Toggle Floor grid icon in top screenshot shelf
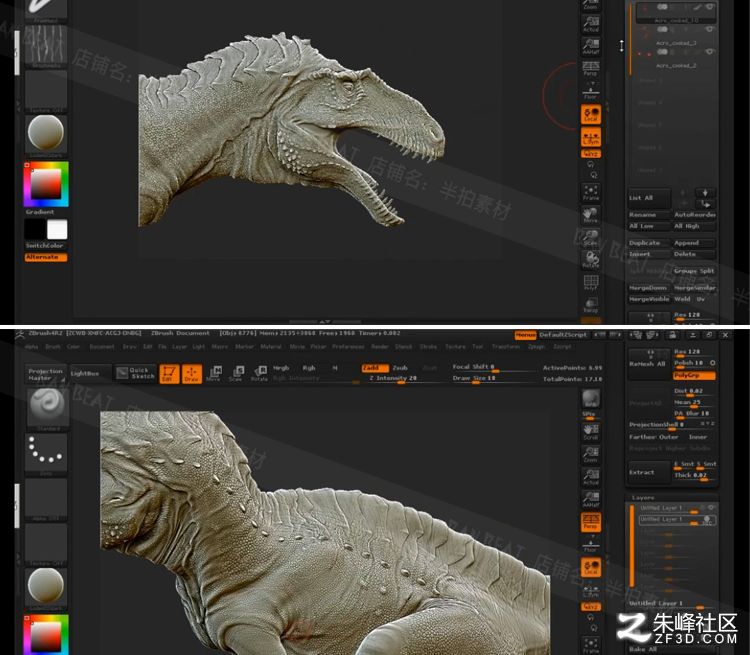The image size is (750, 655). coord(591,91)
